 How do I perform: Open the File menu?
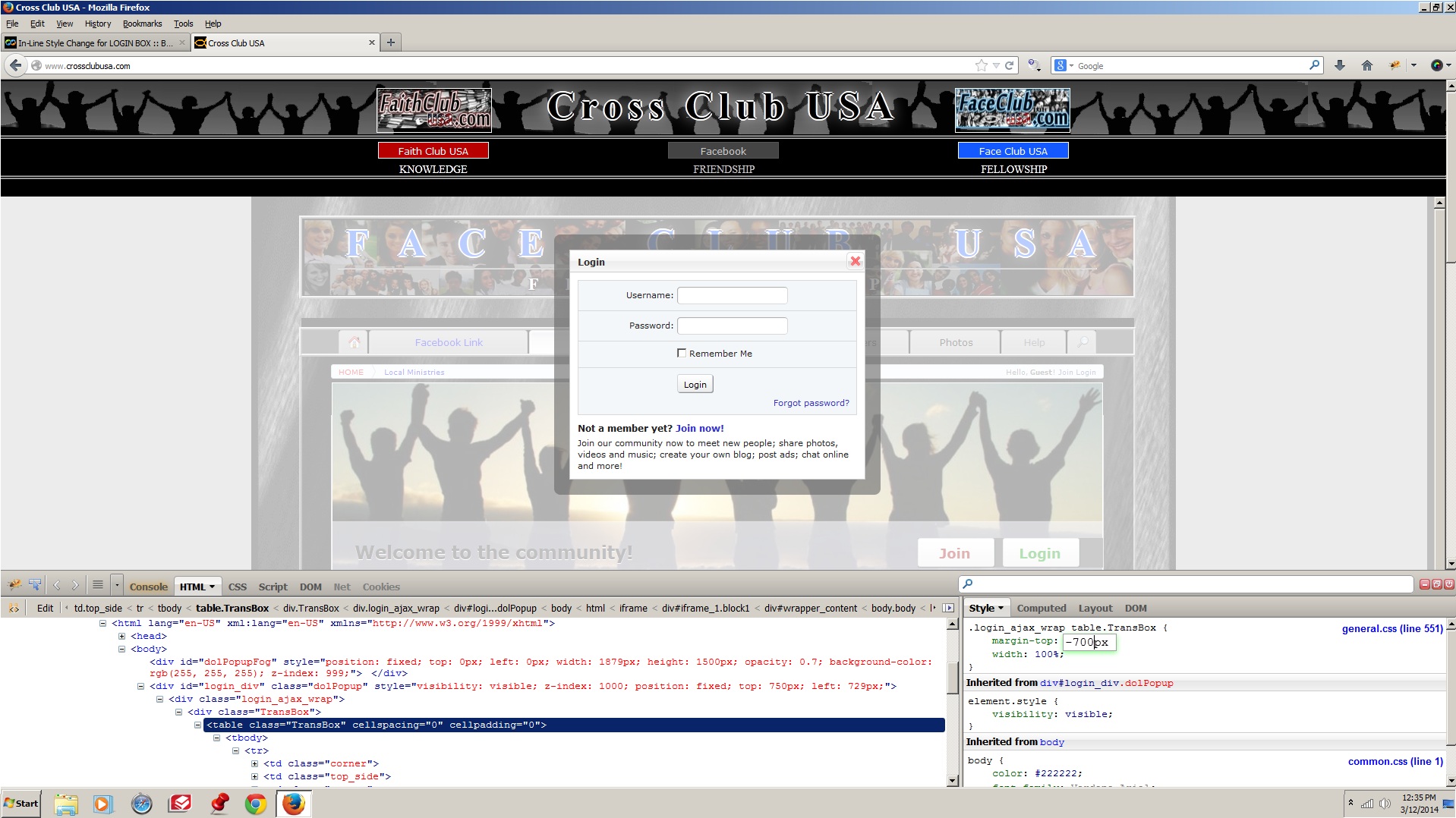coord(12,24)
